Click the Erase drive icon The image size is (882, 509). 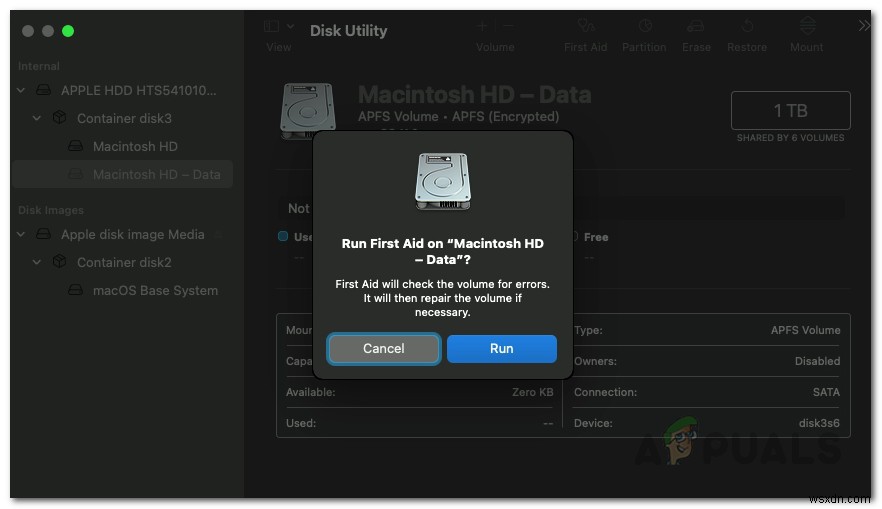695,26
